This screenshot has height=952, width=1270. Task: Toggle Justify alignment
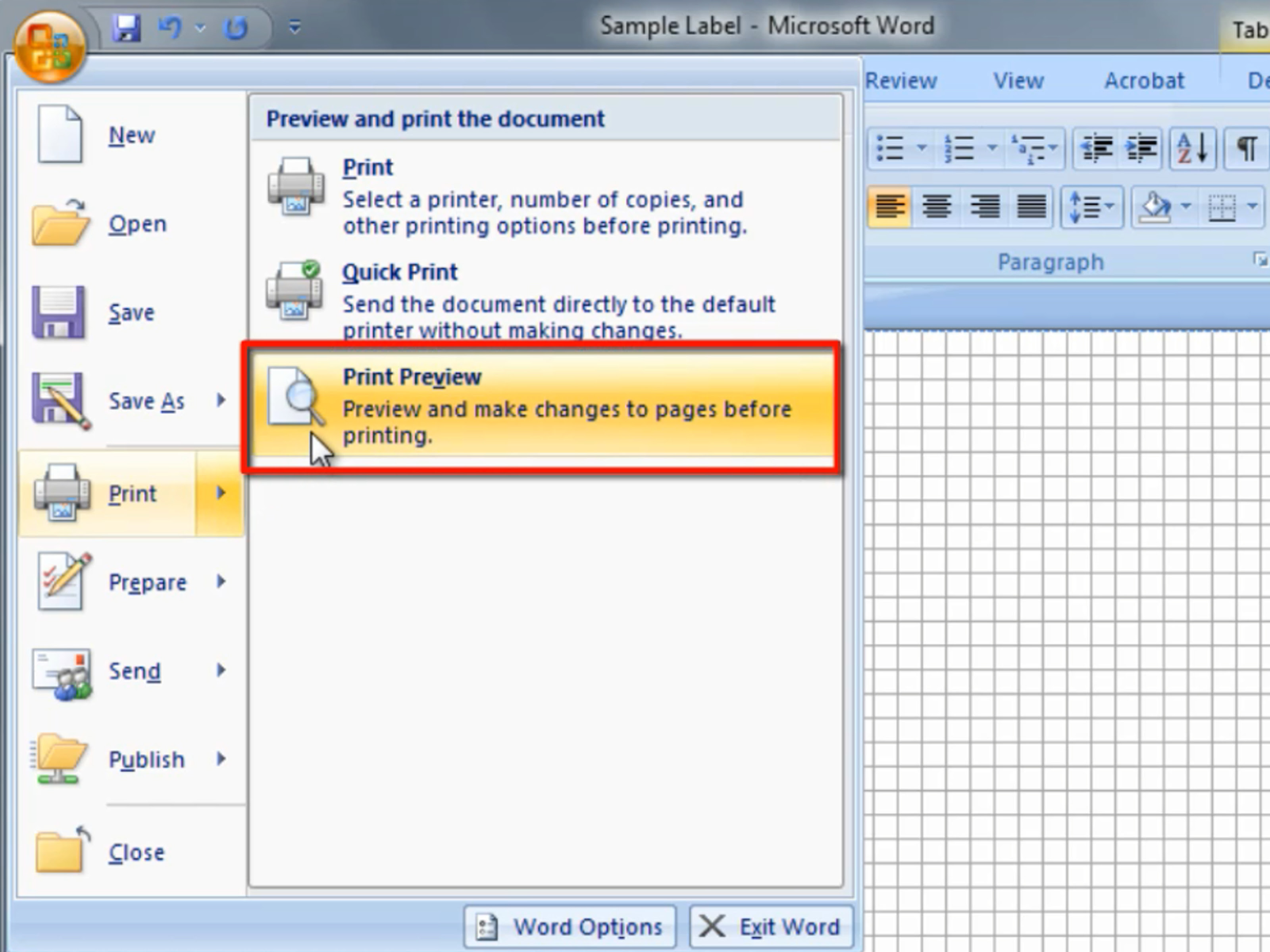[x=1031, y=207]
